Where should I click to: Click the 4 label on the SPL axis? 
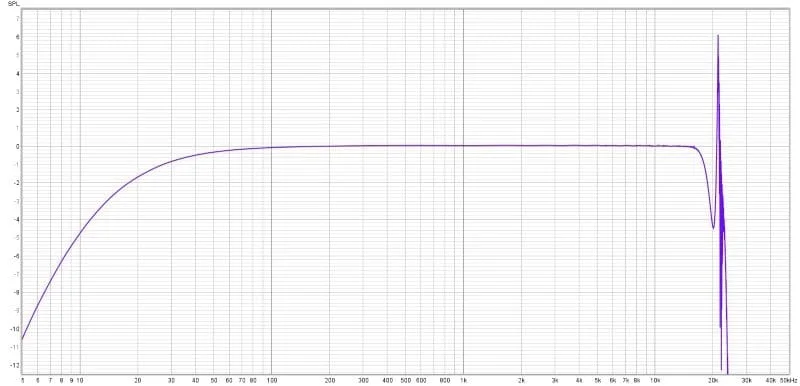coord(17,73)
